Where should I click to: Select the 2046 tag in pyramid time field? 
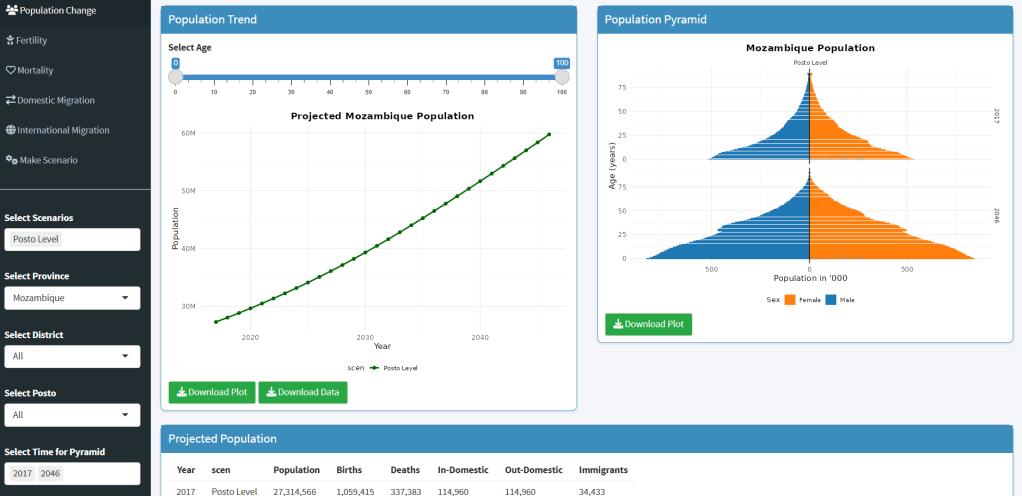coord(50,473)
